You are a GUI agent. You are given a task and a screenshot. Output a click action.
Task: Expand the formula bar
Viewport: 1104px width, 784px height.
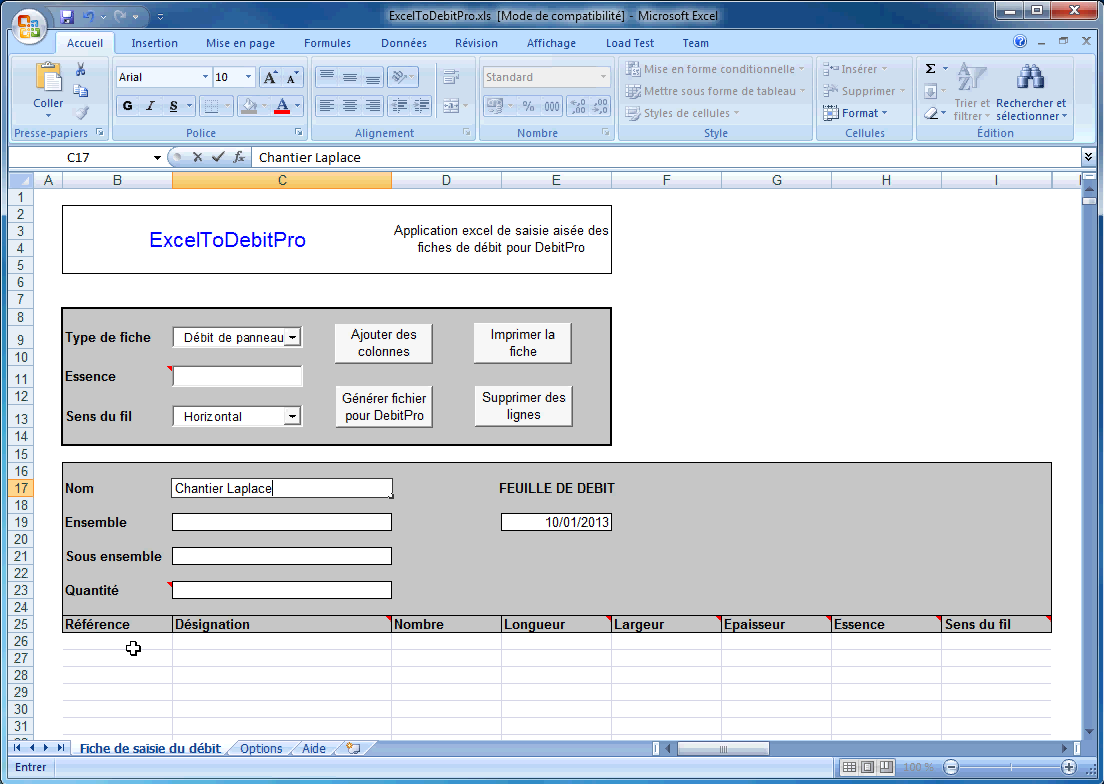tap(1089, 157)
